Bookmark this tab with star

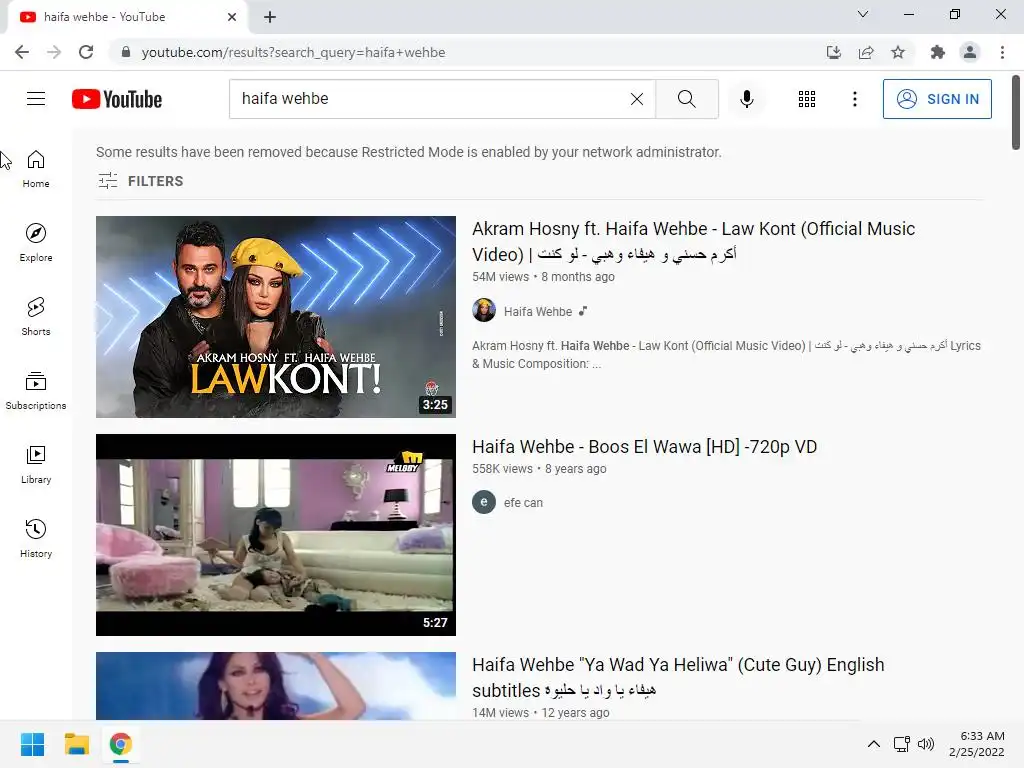898,52
